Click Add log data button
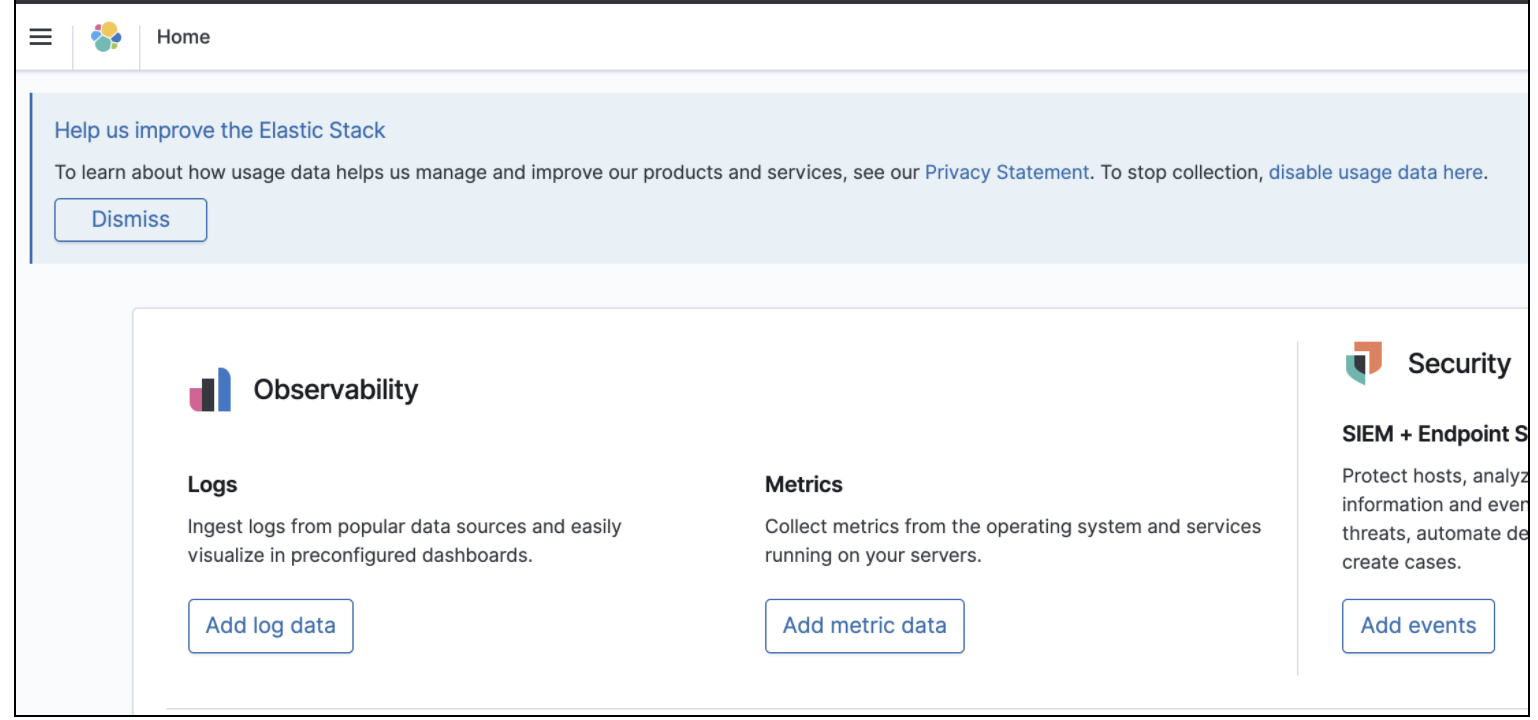The image size is (1538, 720). pos(271,626)
